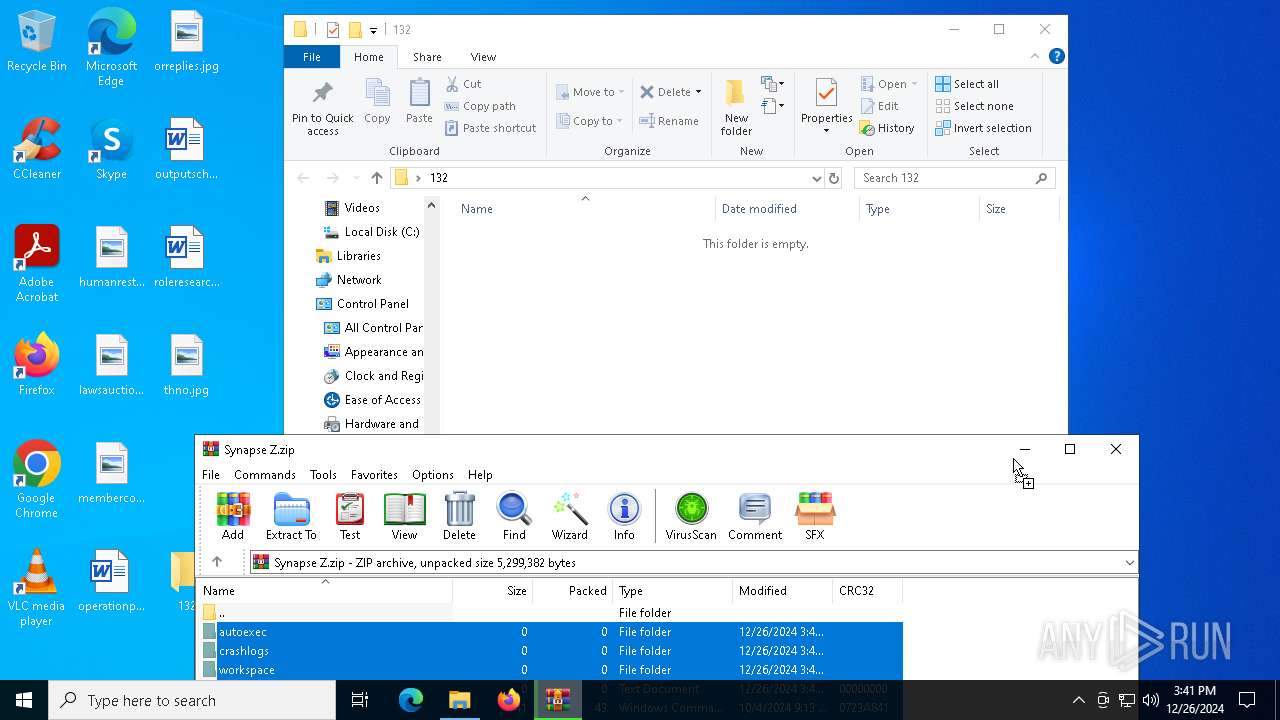Open the File tab in Explorer
This screenshot has width=1280, height=720.
pyautogui.click(x=312, y=57)
